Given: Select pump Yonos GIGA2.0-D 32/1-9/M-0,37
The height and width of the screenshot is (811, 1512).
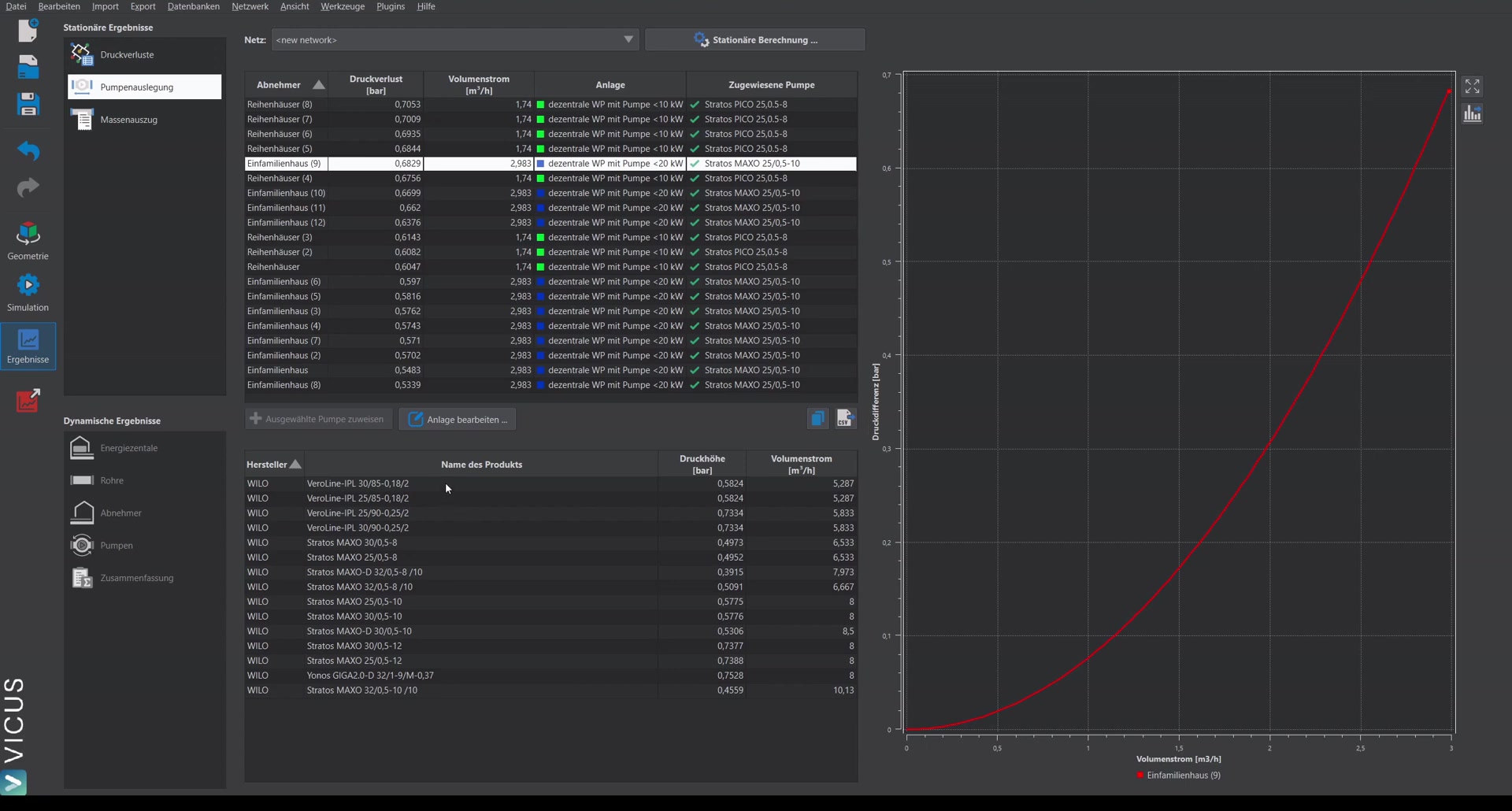Looking at the screenshot, I should coord(550,676).
